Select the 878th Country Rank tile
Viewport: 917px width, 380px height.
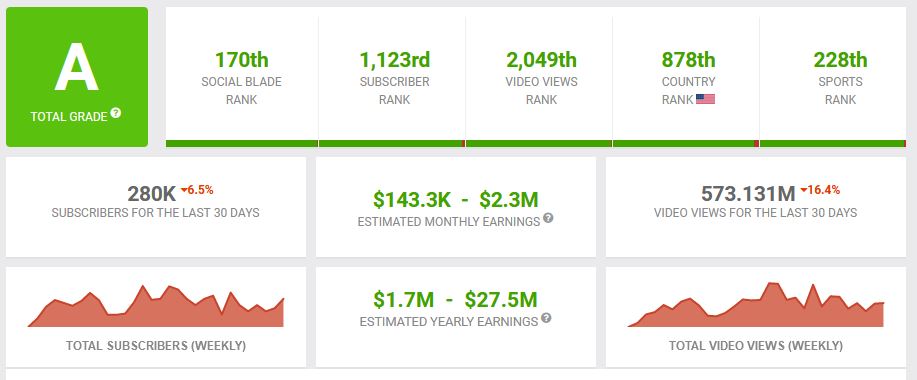click(686, 77)
